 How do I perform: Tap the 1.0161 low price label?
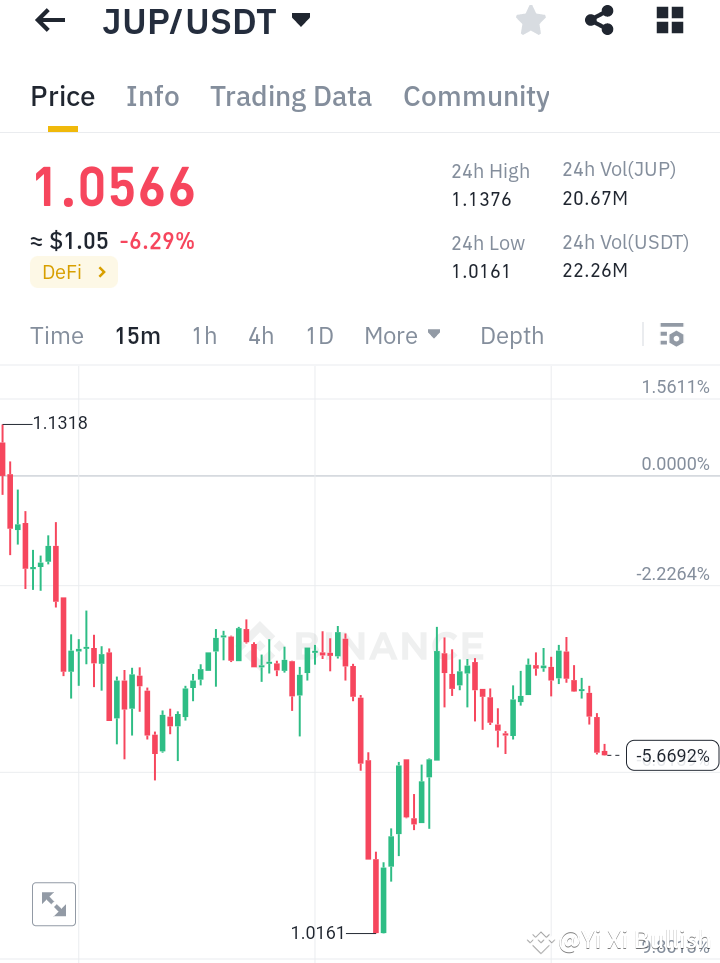319,932
